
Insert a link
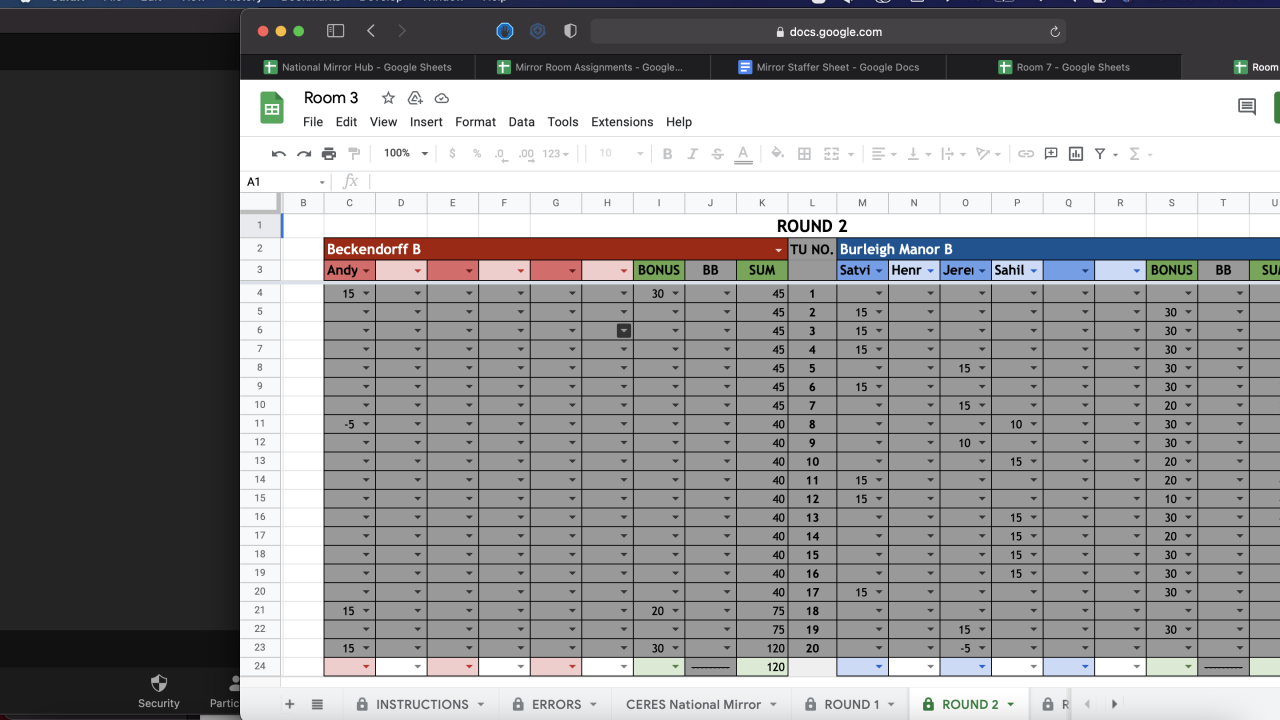coord(1026,154)
